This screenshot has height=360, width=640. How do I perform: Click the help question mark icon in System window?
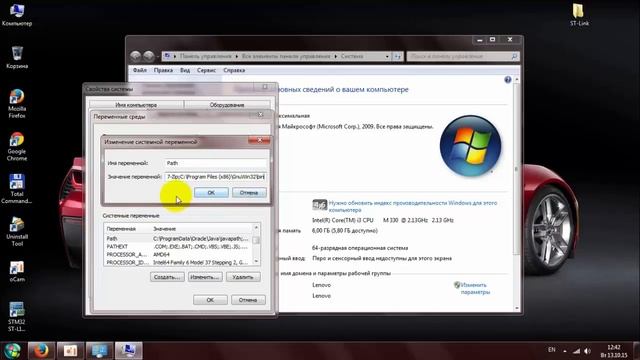507,80
